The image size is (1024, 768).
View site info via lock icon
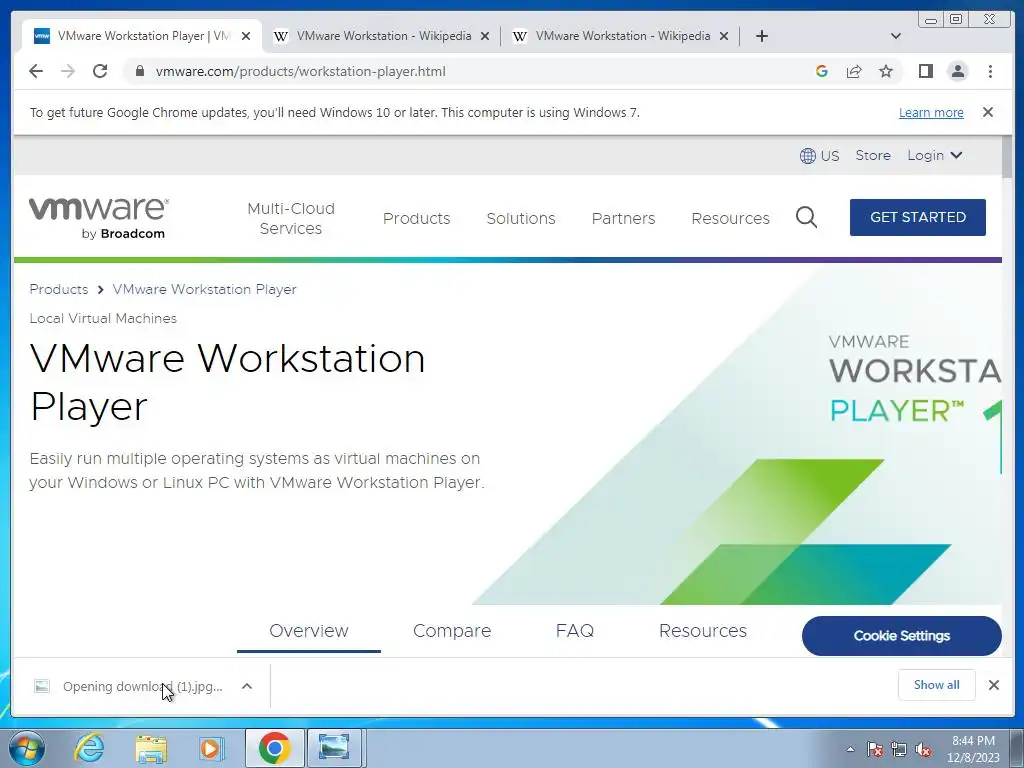[139, 71]
